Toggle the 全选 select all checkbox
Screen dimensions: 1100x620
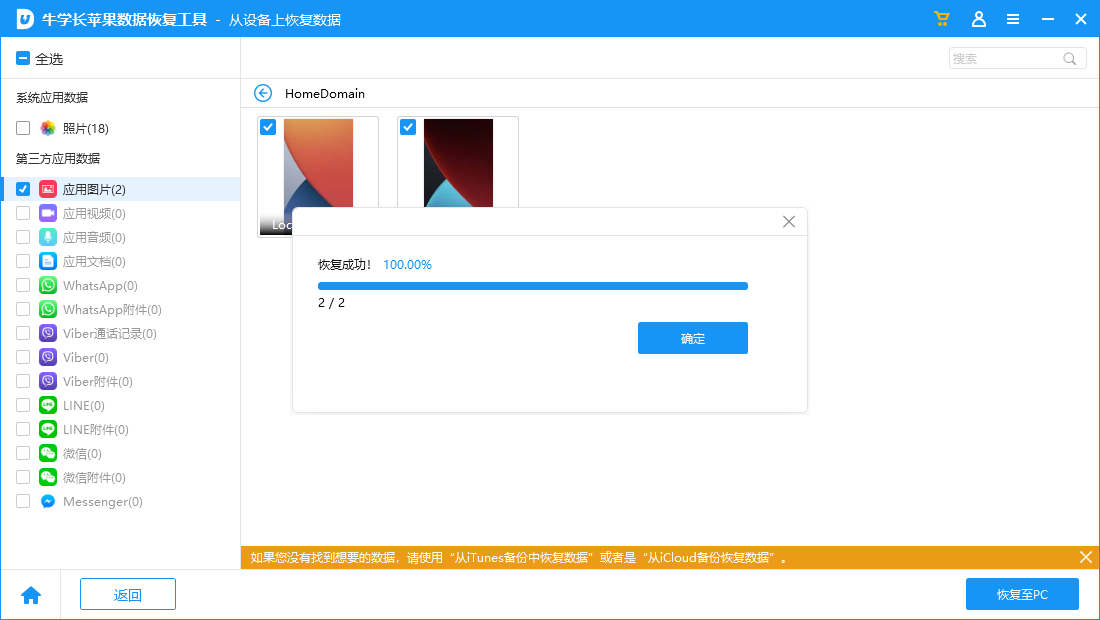point(22,58)
